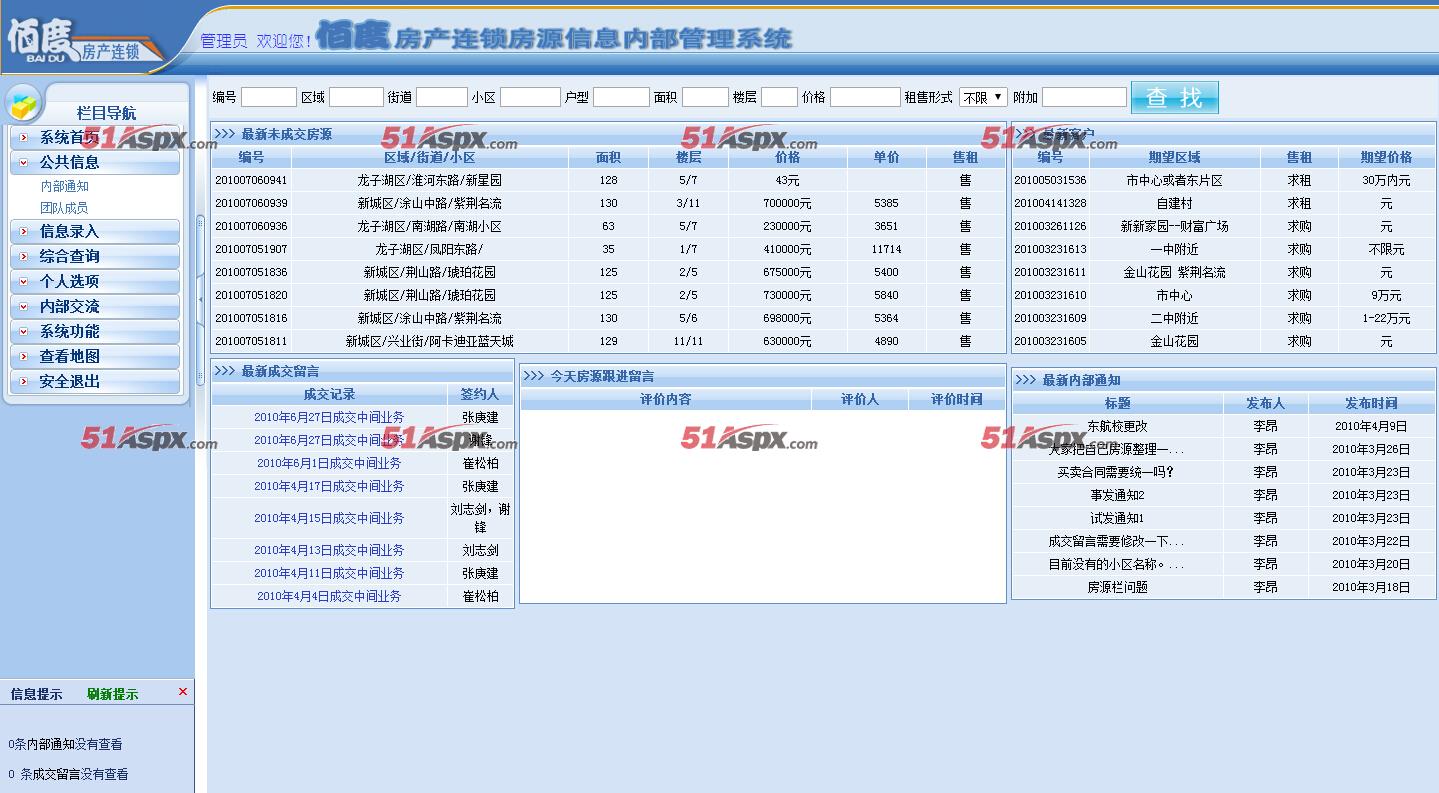Click the arrow icon beside 查看地图
The height and width of the screenshot is (793, 1439).
[24, 357]
